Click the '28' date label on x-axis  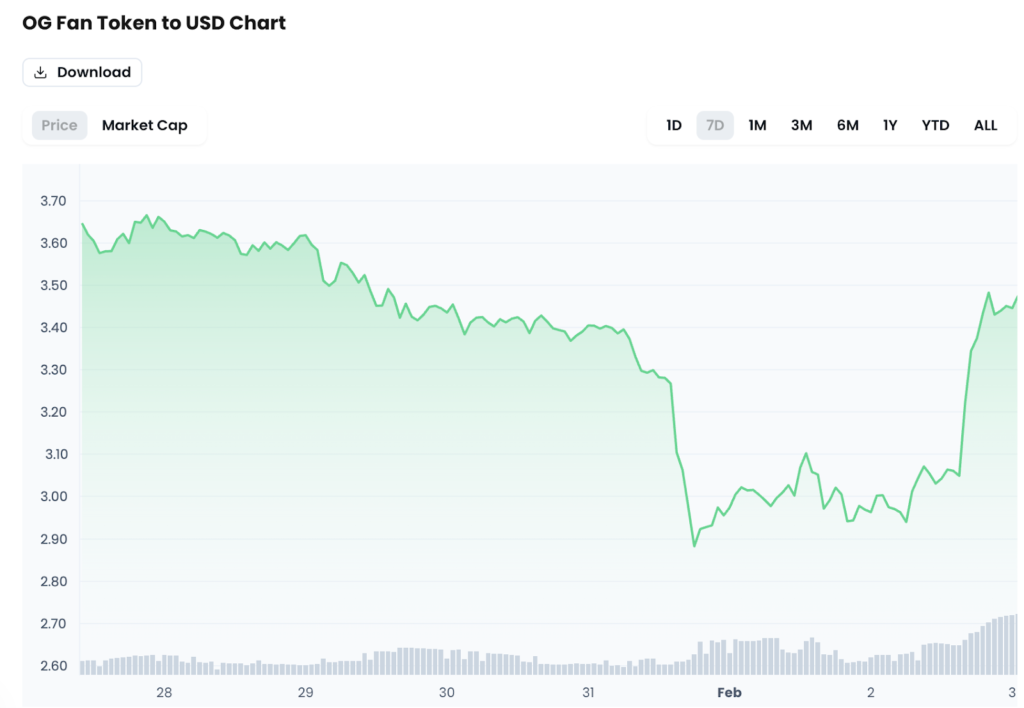164,692
